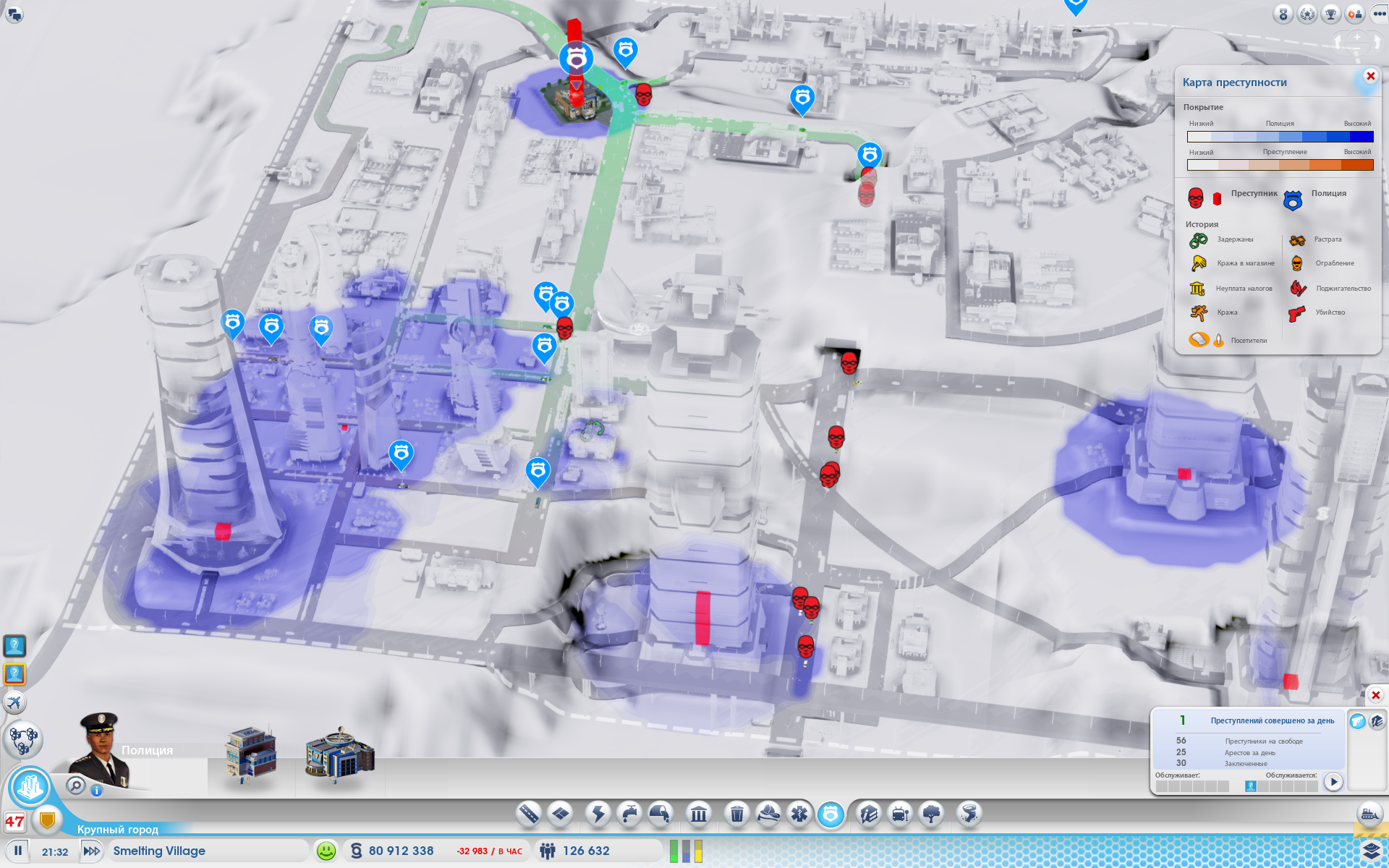Image resolution: width=1389 pixels, height=868 pixels.
Task: Click the Растрата legend entry
Action: pyautogui.click(x=1315, y=240)
